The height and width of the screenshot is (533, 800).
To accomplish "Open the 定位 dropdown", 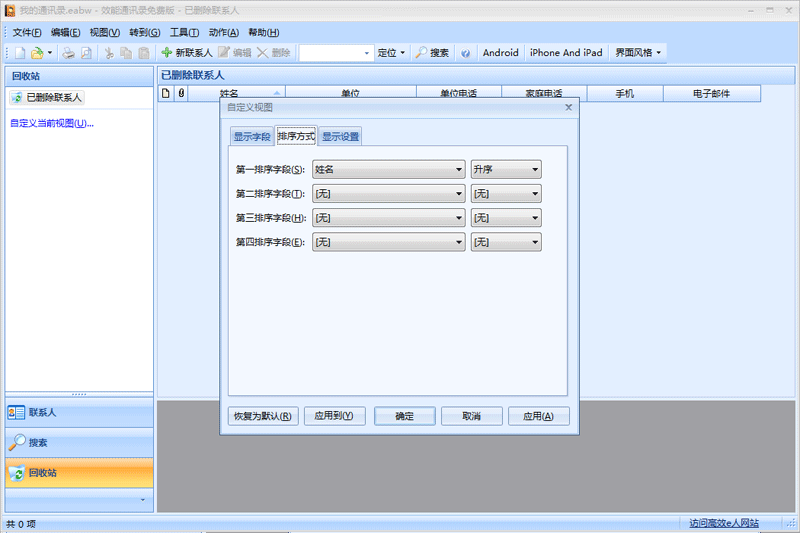I will pos(391,53).
